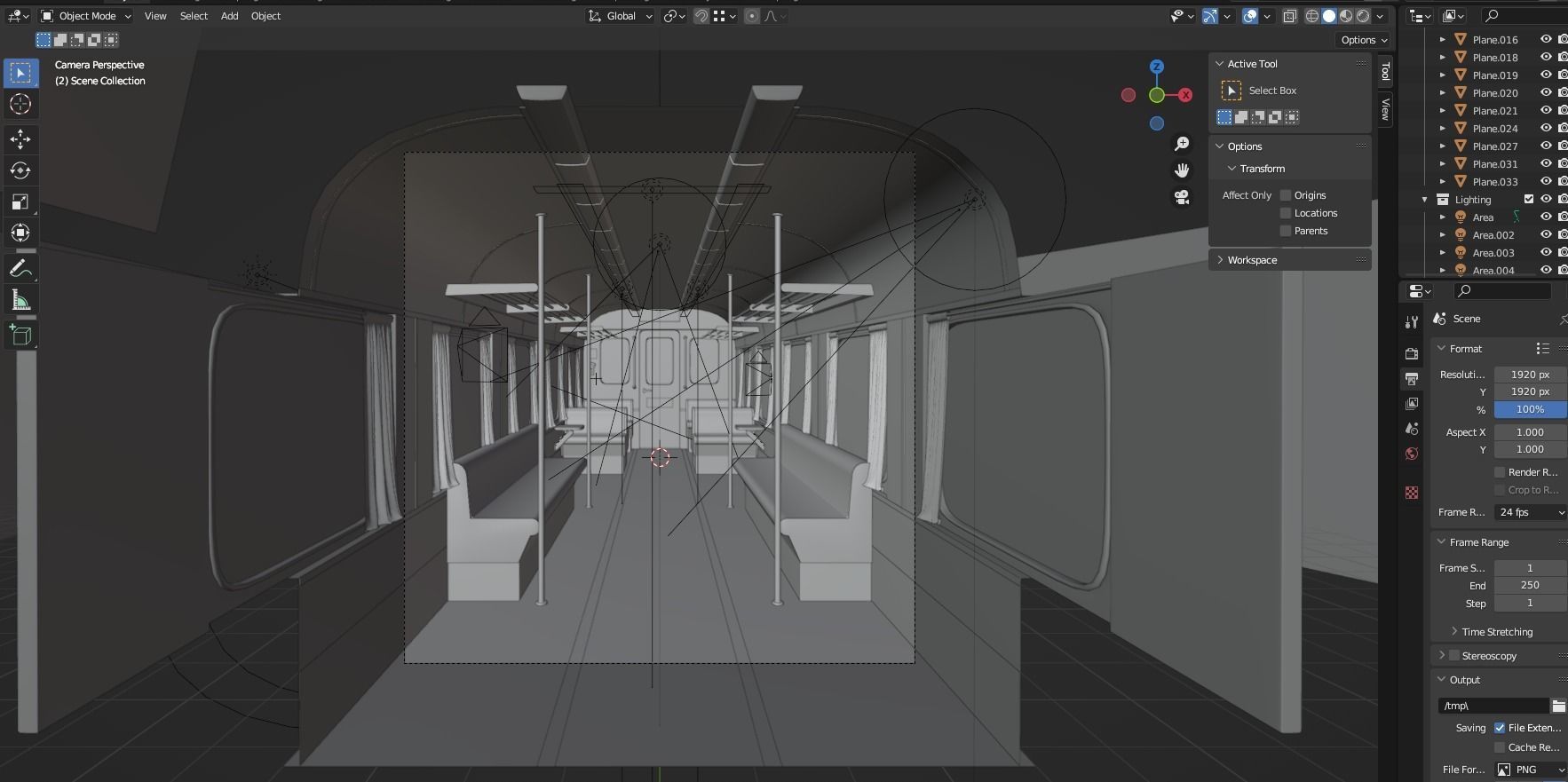Screen dimensions: 1568x782
Task: Open the View Layer properties tab
Action: pos(1412,404)
